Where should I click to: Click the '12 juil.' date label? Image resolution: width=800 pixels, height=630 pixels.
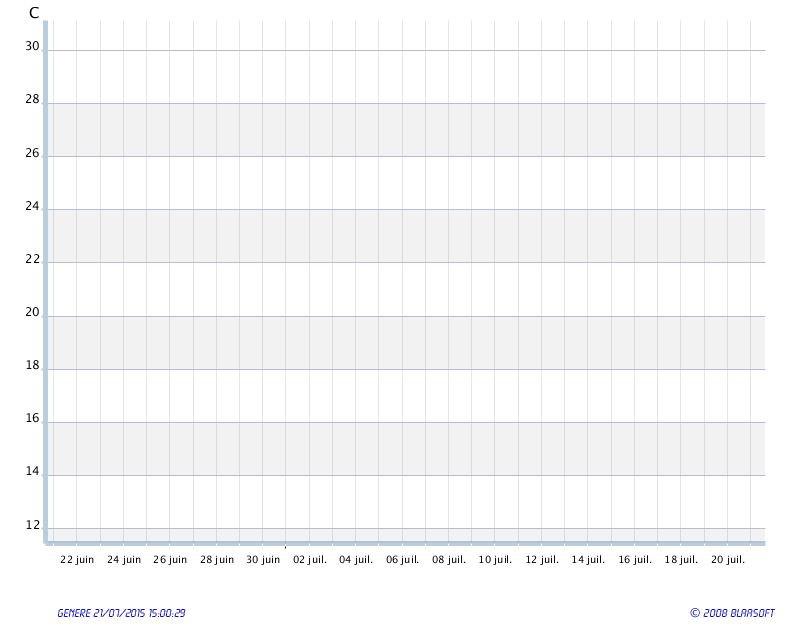point(542,560)
